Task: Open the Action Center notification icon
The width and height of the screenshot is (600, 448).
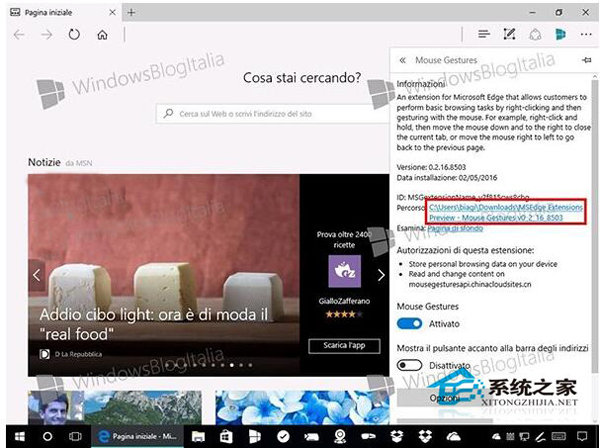Action: [x=582, y=436]
